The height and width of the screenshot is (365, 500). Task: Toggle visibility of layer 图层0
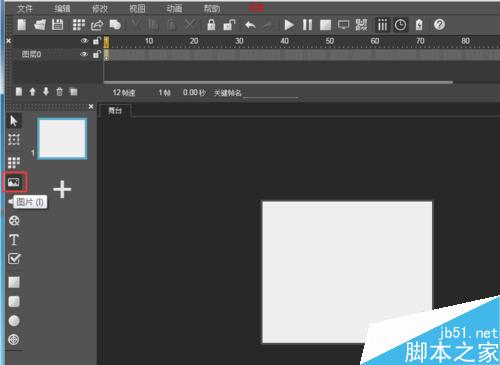tap(84, 54)
